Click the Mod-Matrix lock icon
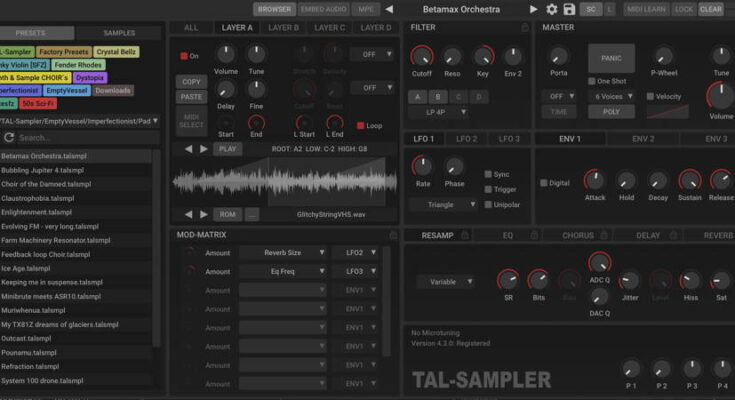This screenshot has height=400, width=735. coord(395,235)
